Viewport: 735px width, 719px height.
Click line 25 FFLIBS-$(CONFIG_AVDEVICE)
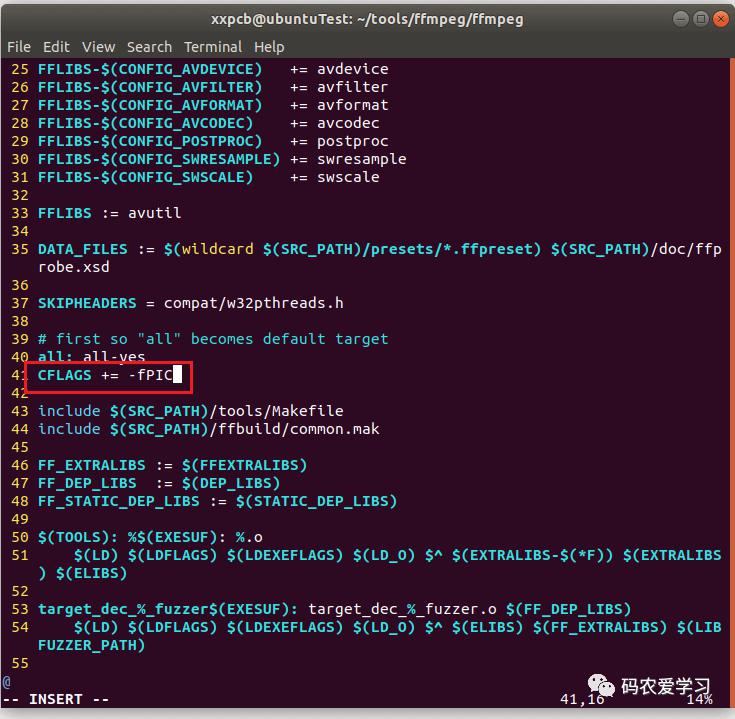[150, 69]
